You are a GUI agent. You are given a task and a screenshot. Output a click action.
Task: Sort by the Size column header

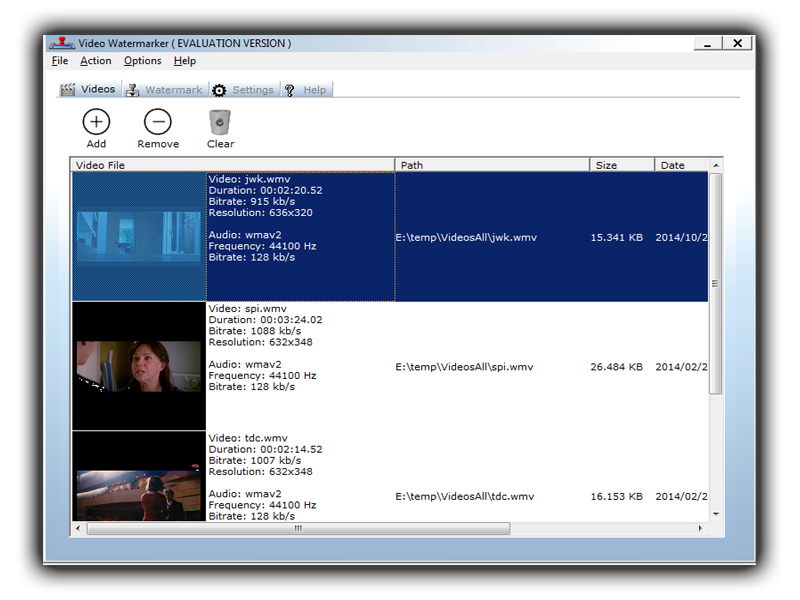click(622, 165)
